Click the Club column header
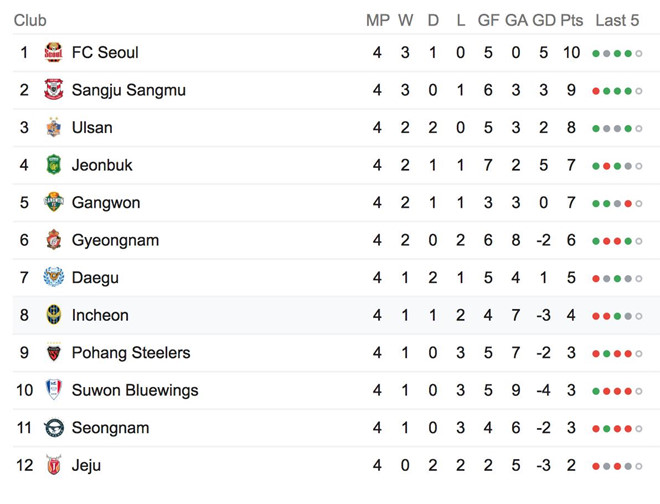 (x=30, y=20)
